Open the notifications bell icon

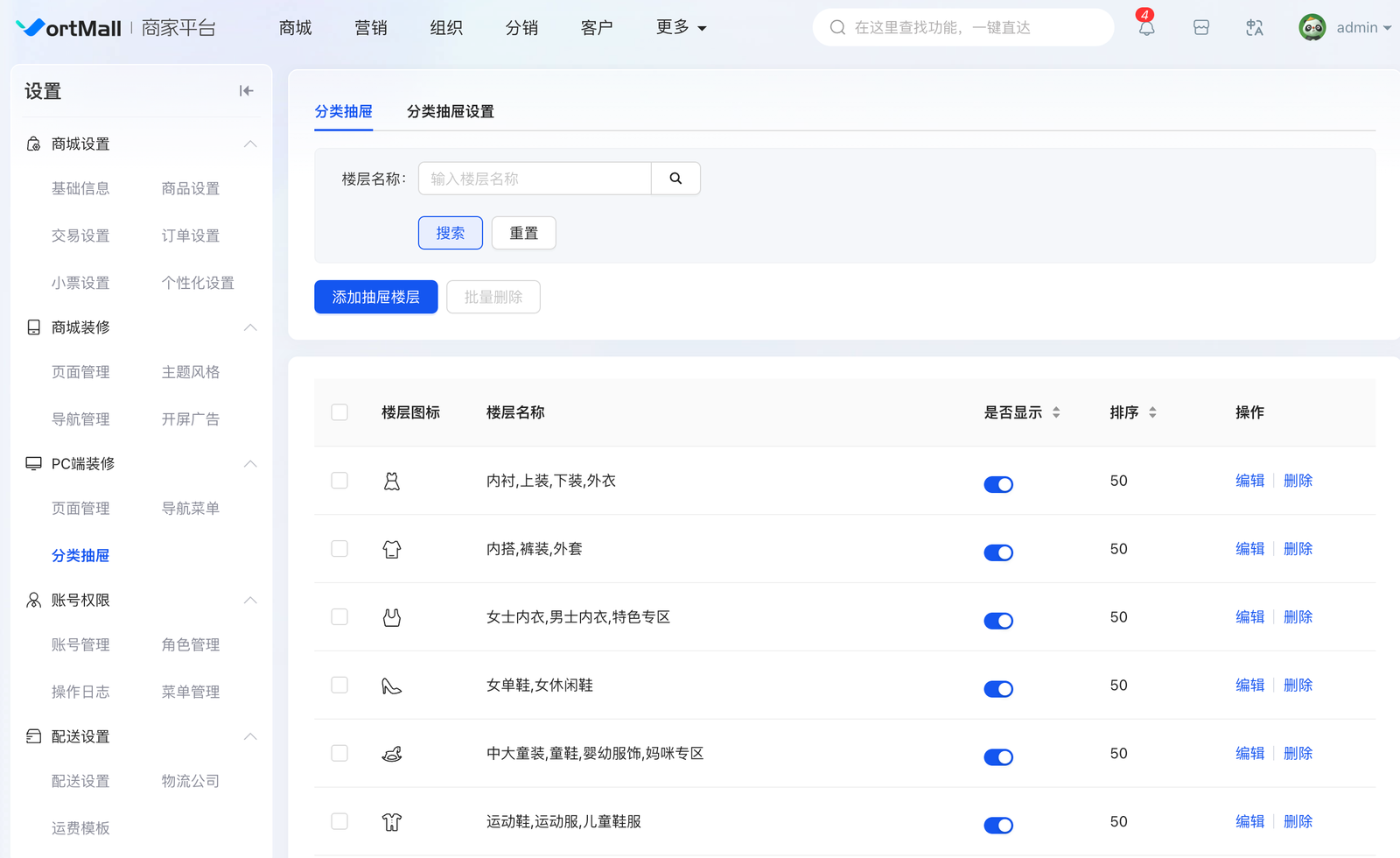(x=1146, y=28)
